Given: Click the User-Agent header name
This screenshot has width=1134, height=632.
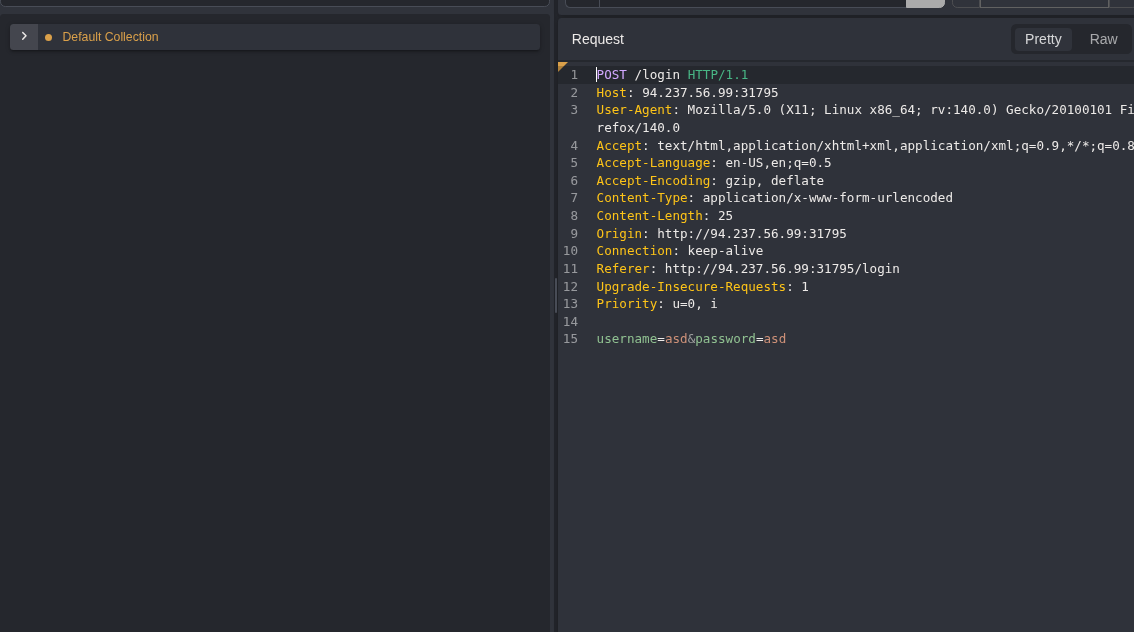Looking at the screenshot, I should click(x=634, y=110).
